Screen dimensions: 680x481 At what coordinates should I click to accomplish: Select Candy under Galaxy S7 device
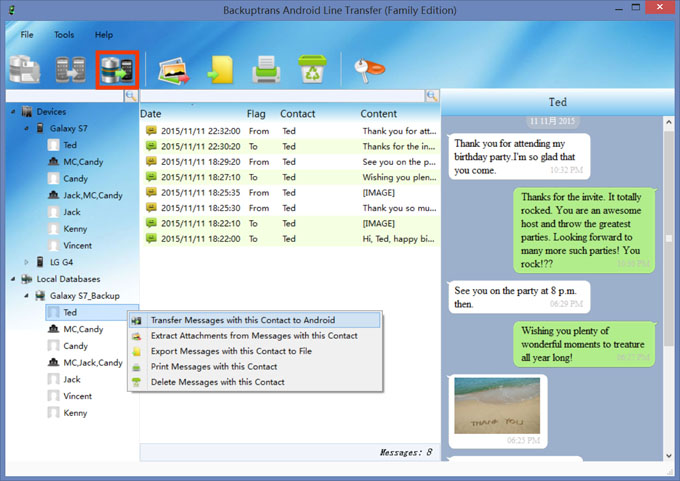pos(75,178)
